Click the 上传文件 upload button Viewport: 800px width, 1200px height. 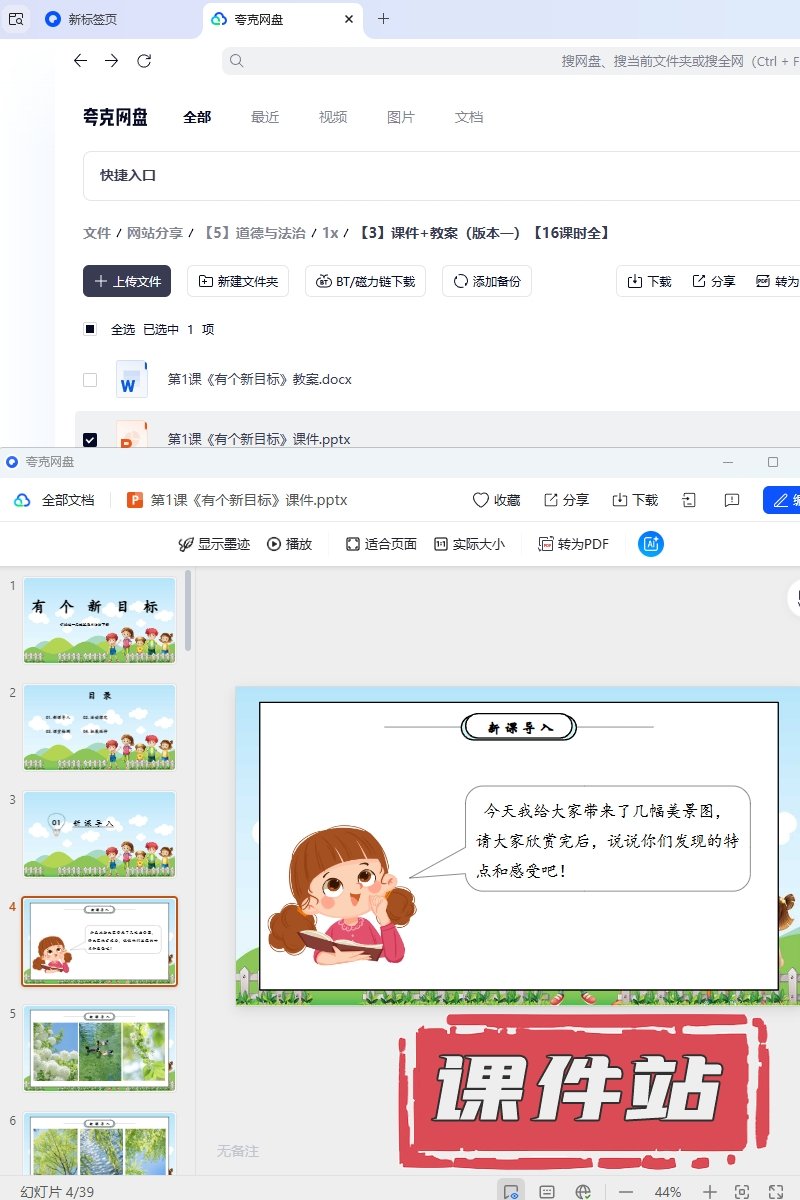point(127,282)
